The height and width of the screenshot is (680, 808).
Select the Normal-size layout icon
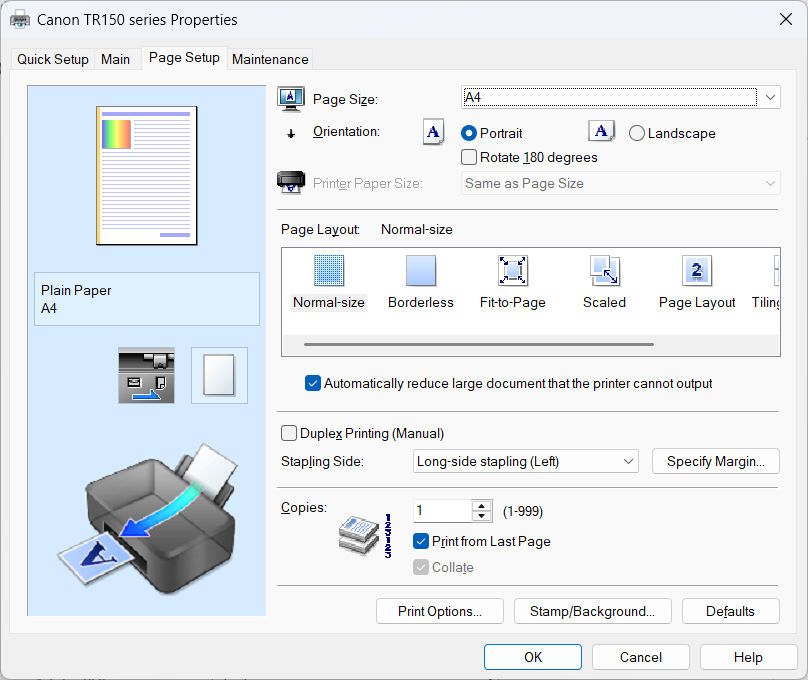[x=329, y=270]
